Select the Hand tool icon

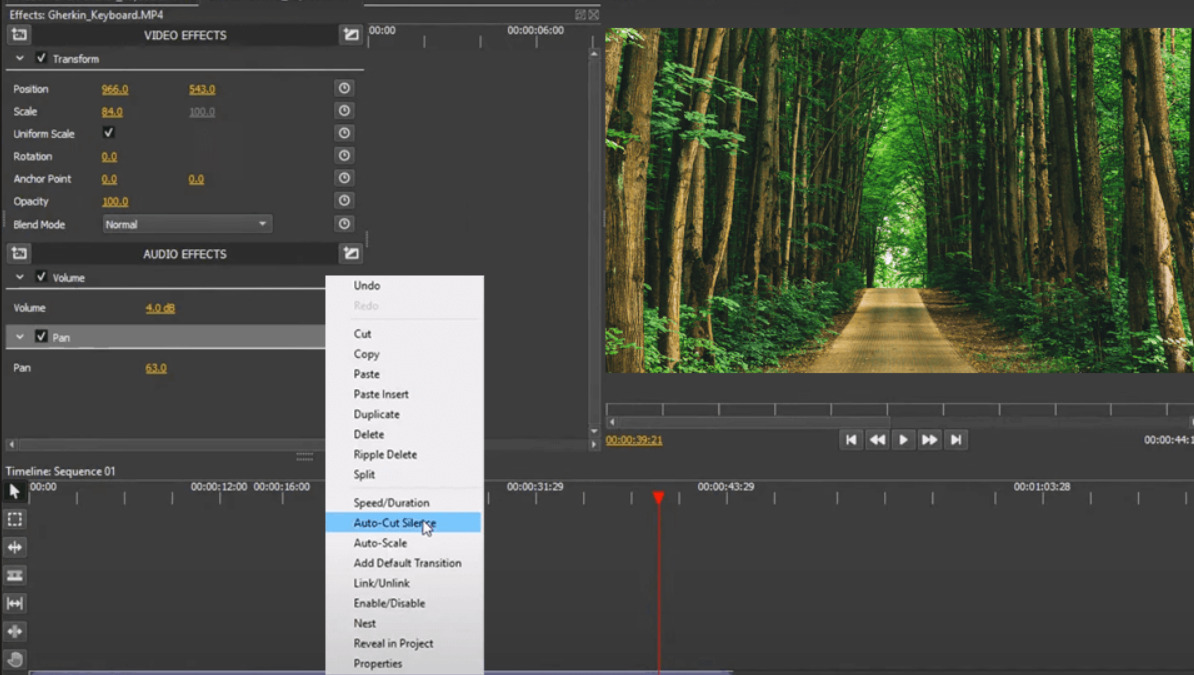(x=14, y=659)
